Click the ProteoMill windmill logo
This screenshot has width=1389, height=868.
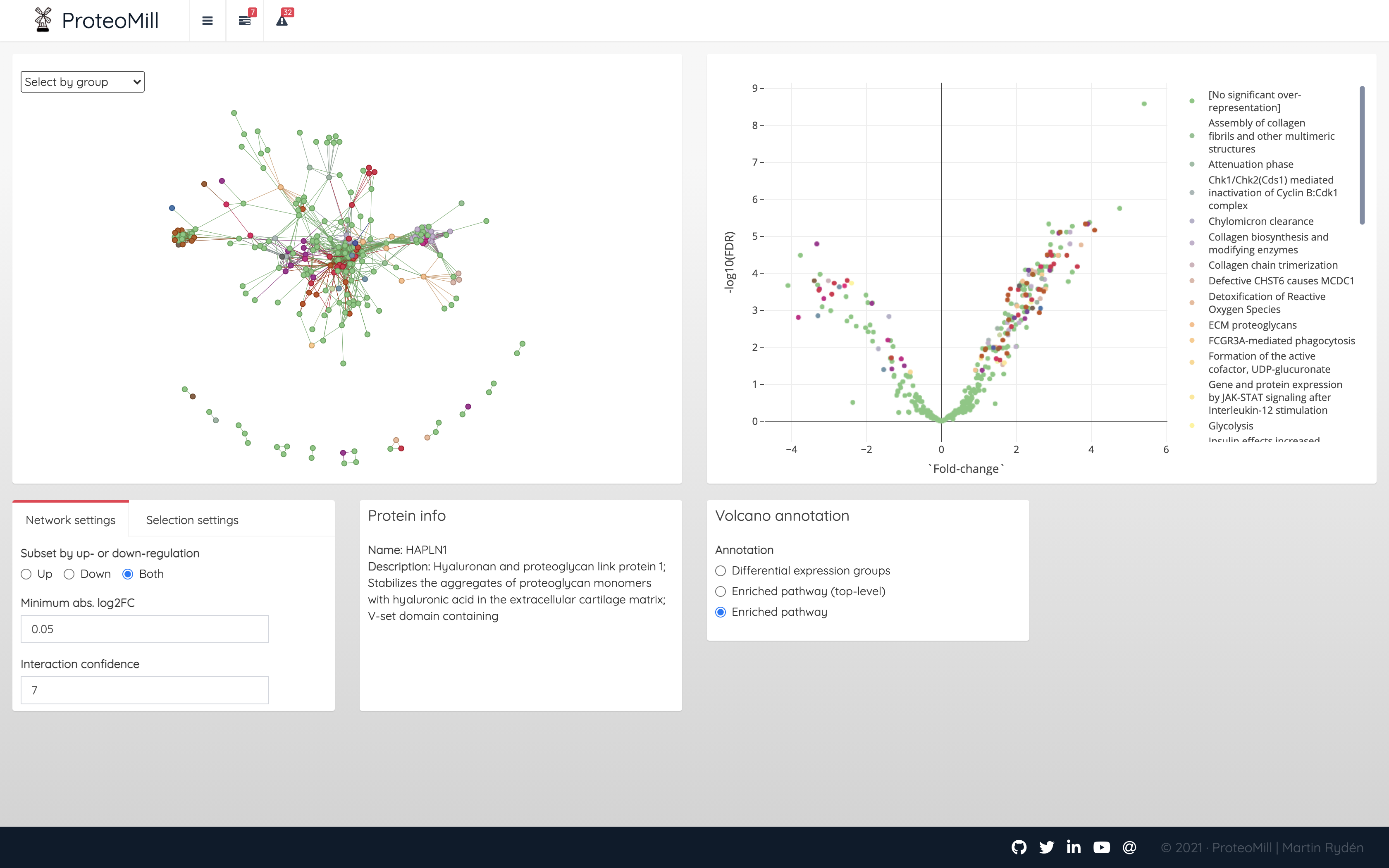pyautogui.click(x=43, y=20)
